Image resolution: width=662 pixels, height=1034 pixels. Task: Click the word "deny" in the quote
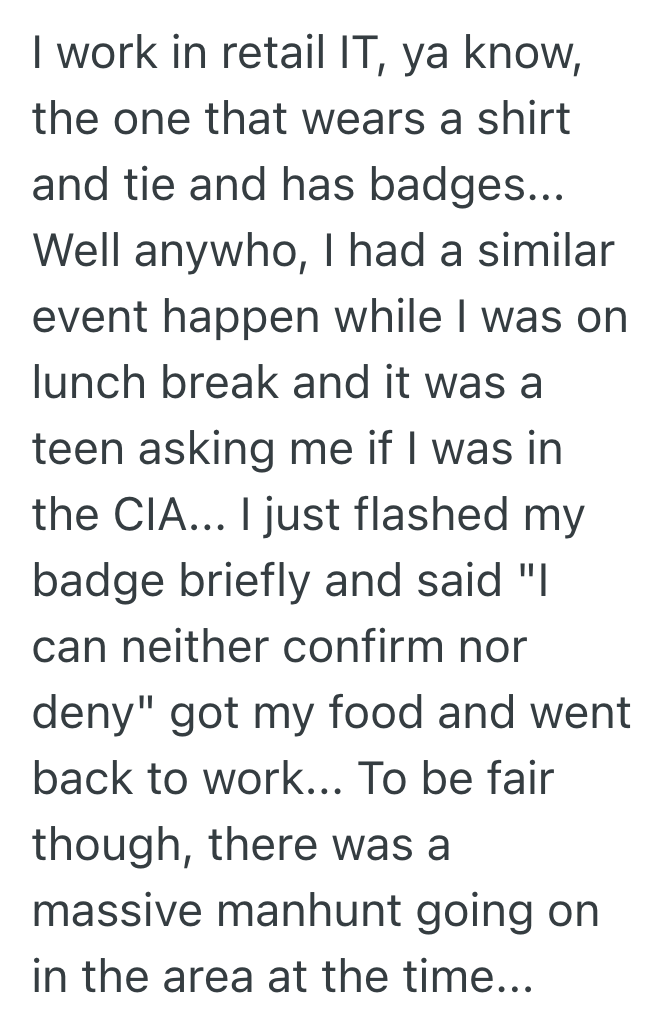[x=86, y=714]
